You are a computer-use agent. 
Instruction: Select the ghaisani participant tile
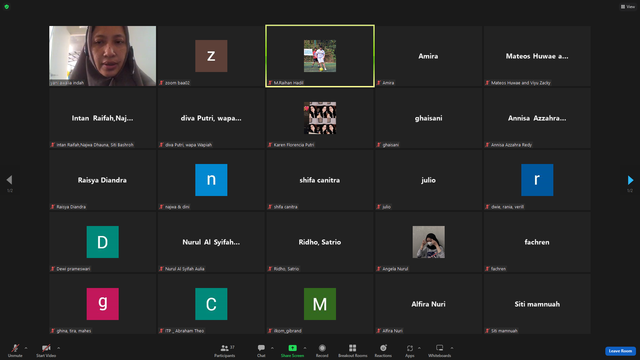[x=428, y=118]
